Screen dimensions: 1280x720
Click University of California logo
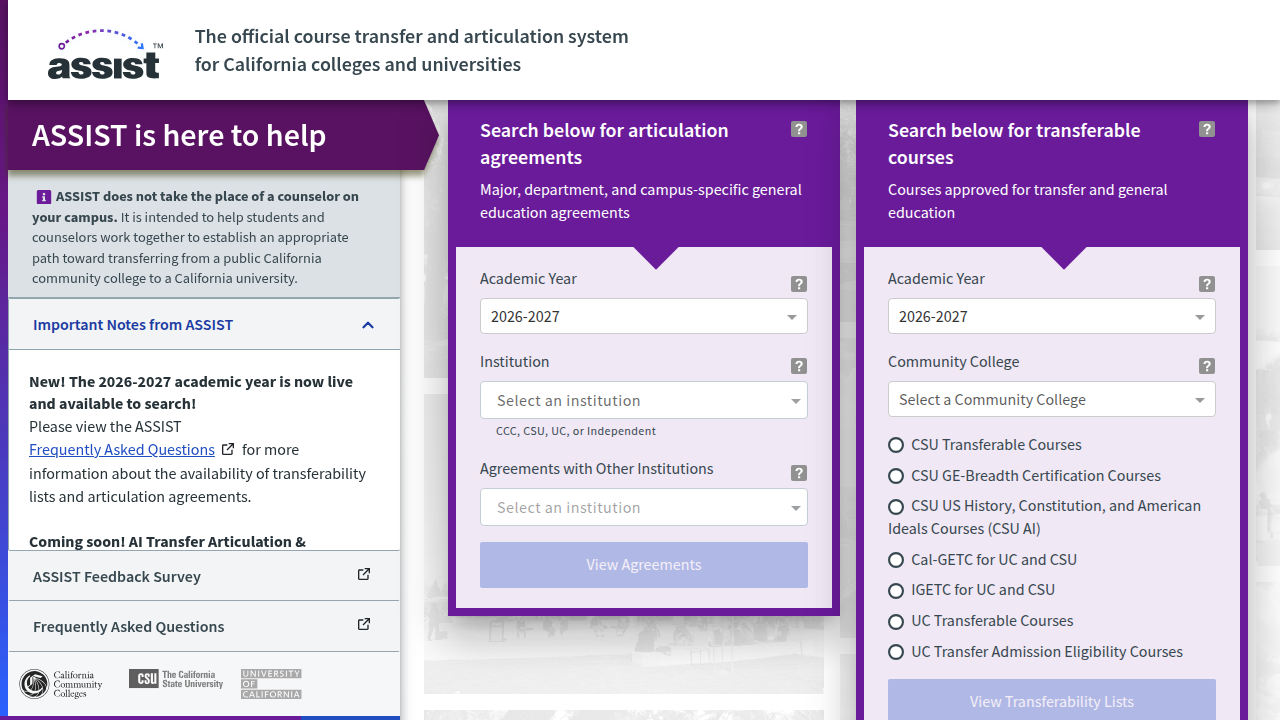coord(271,684)
